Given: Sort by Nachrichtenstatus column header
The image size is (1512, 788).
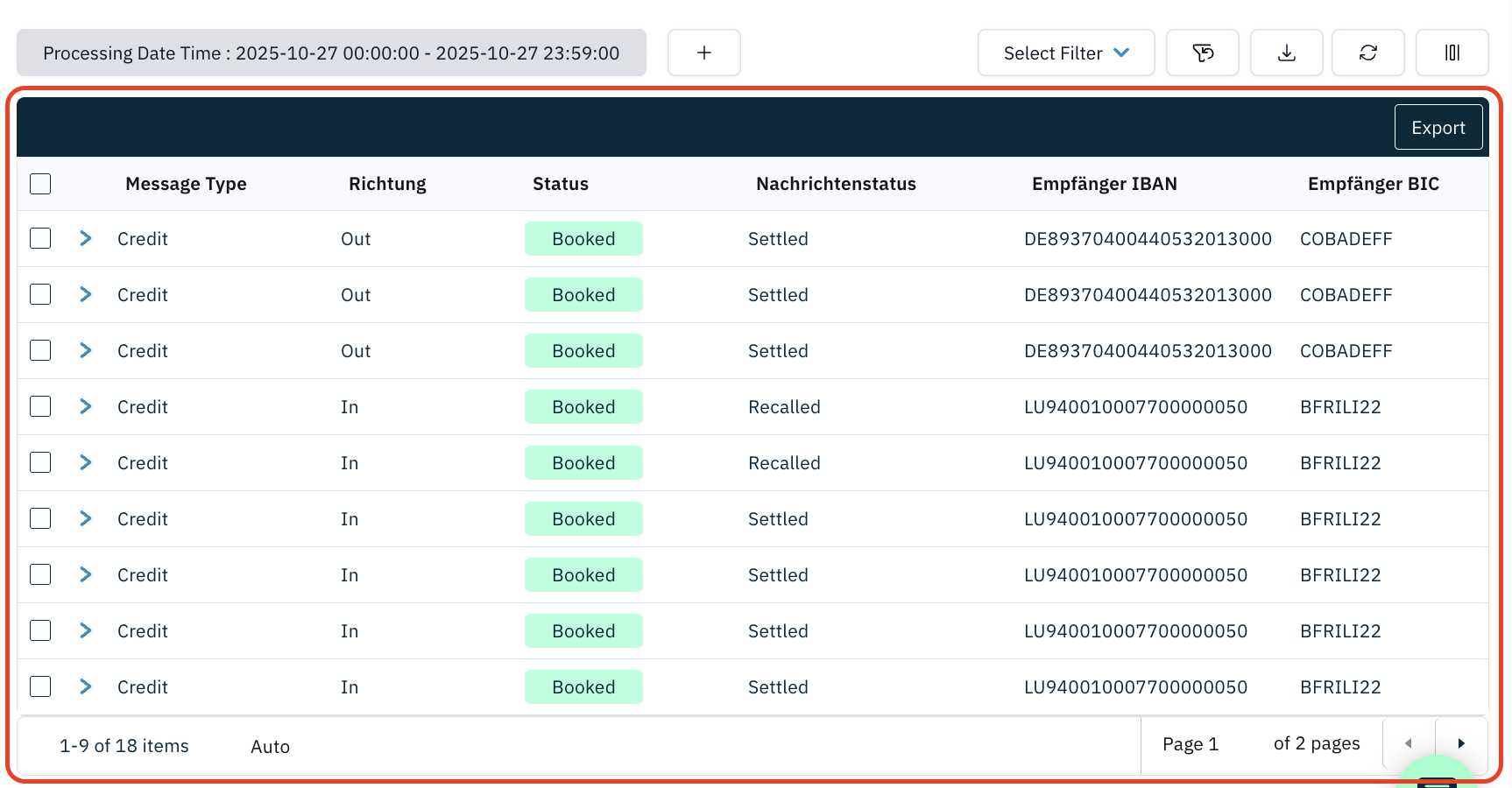Looking at the screenshot, I should pyautogui.click(x=836, y=184).
